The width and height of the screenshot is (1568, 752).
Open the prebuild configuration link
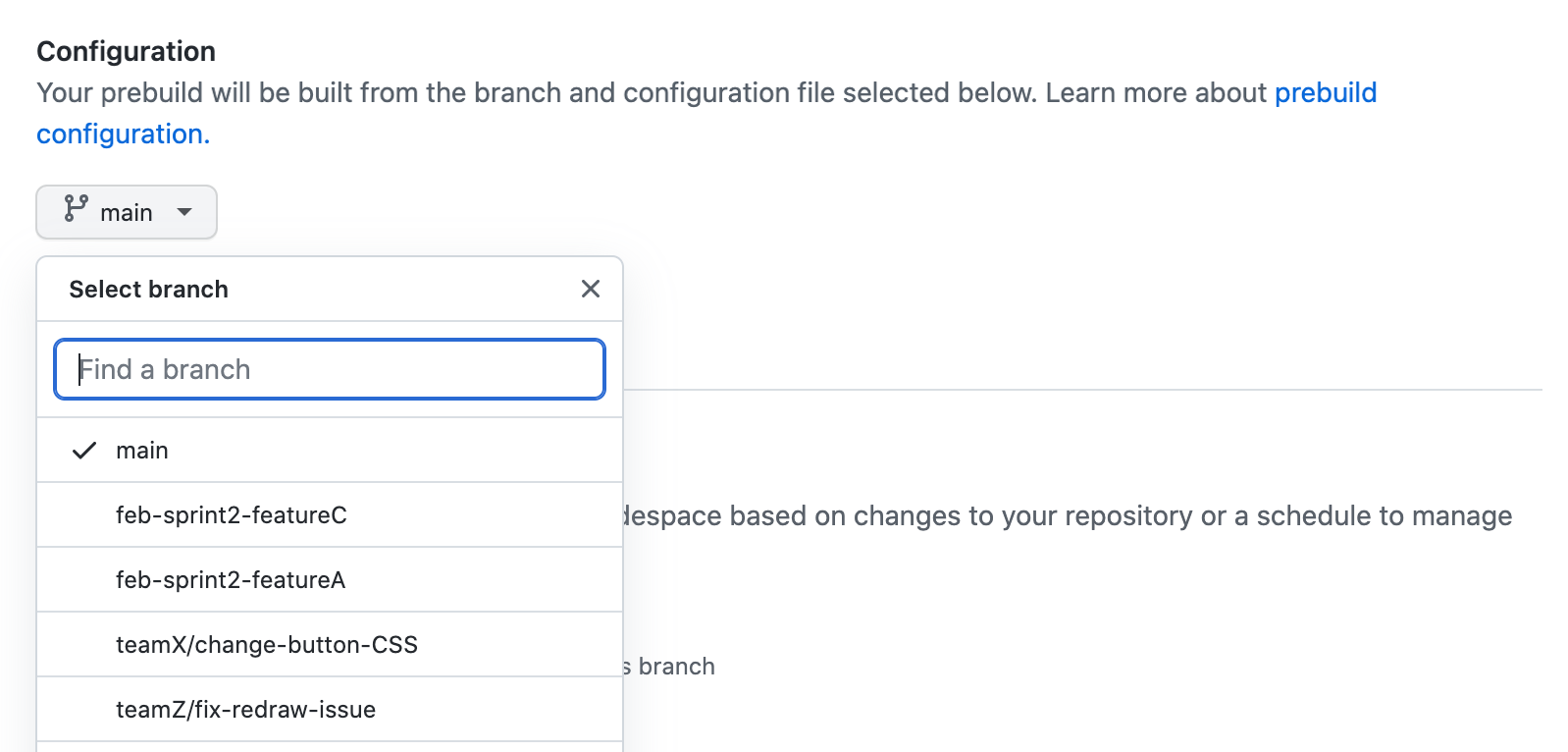(x=1325, y=92)
